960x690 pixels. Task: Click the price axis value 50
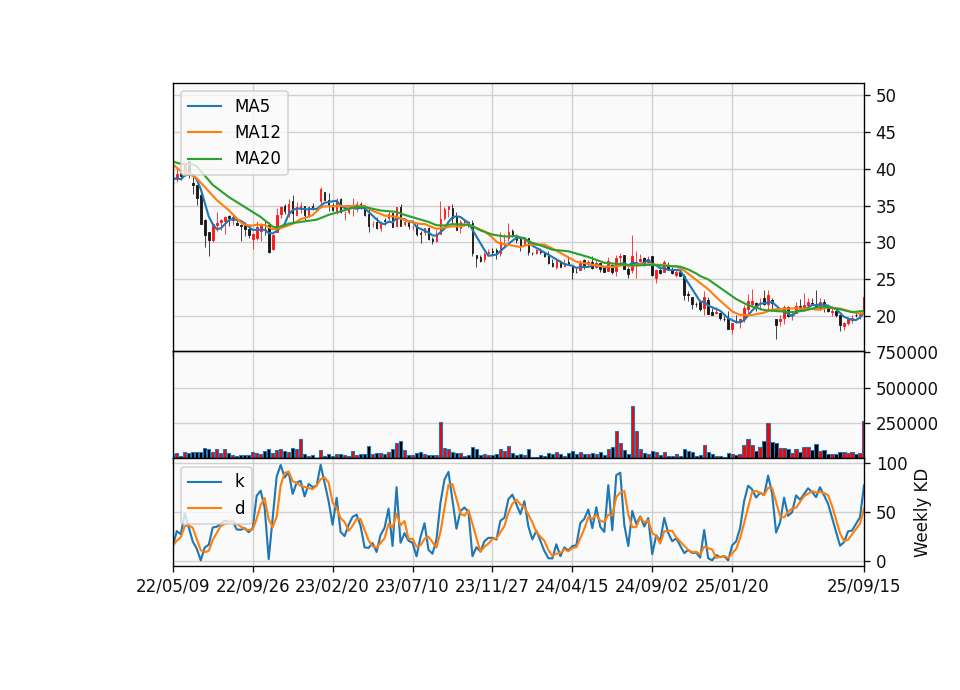click(x=886, y=96)
